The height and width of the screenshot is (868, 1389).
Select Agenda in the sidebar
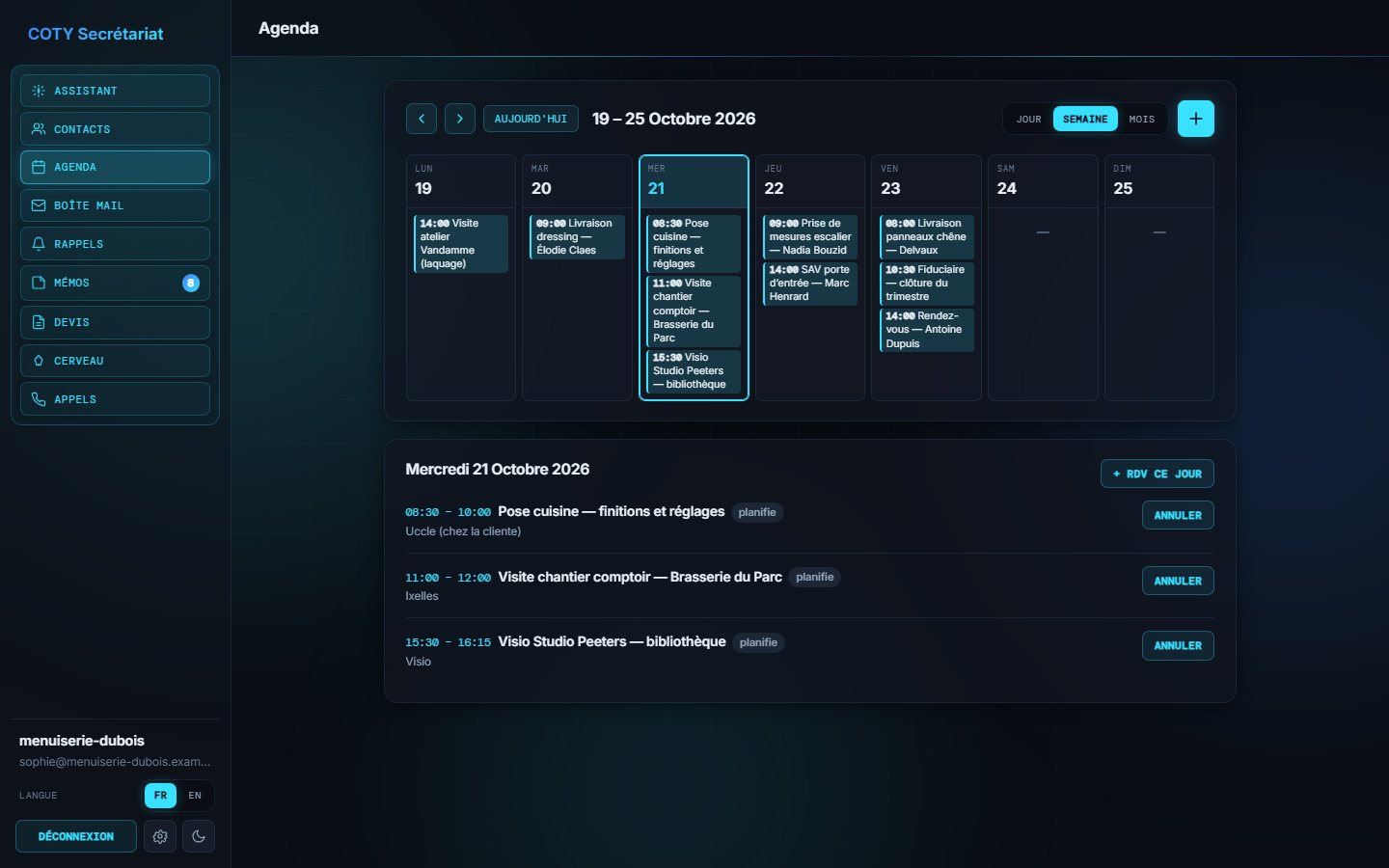point(115,167)
